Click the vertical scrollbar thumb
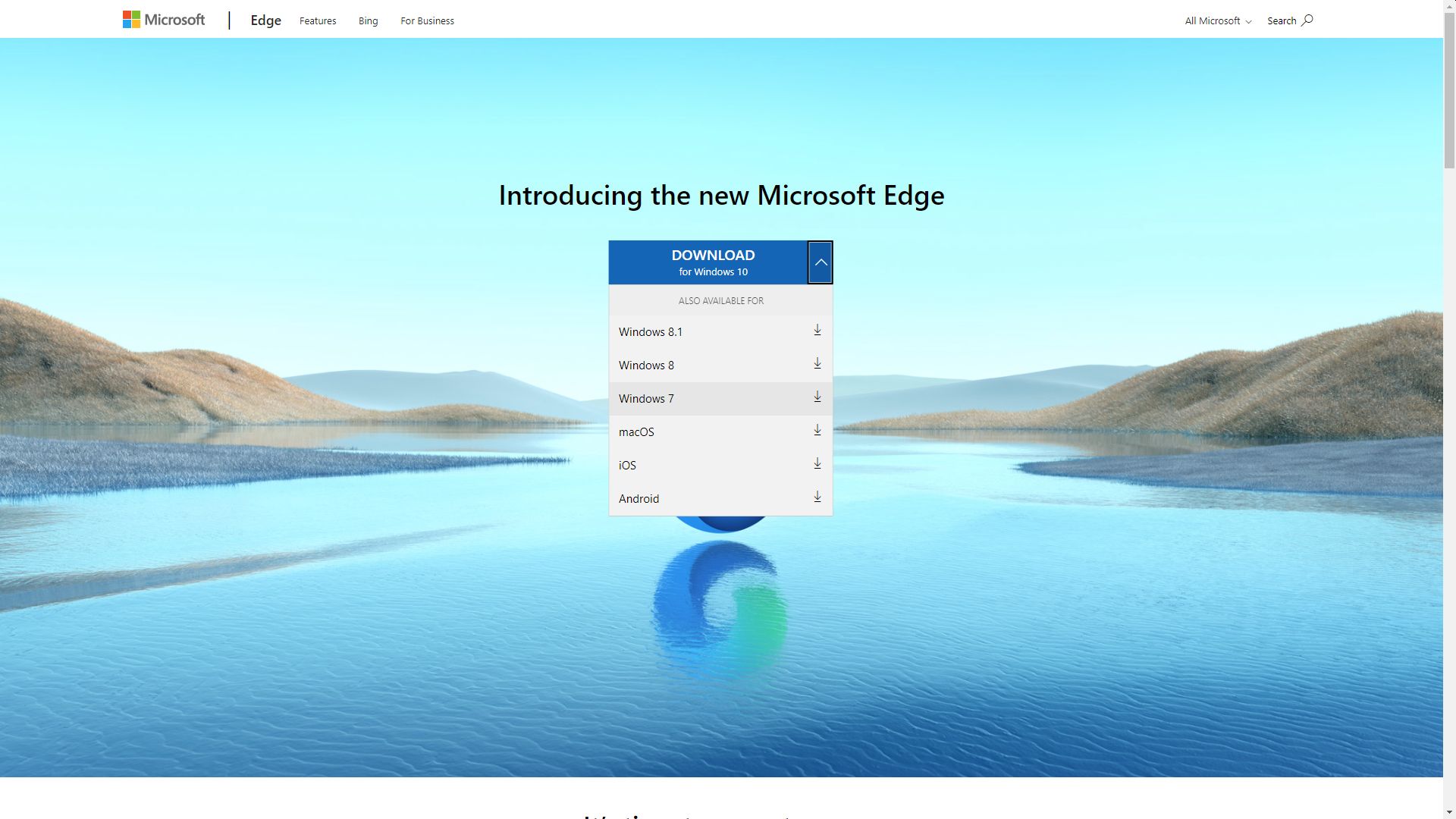1456x819 pixels. [x=1449, y=91]
